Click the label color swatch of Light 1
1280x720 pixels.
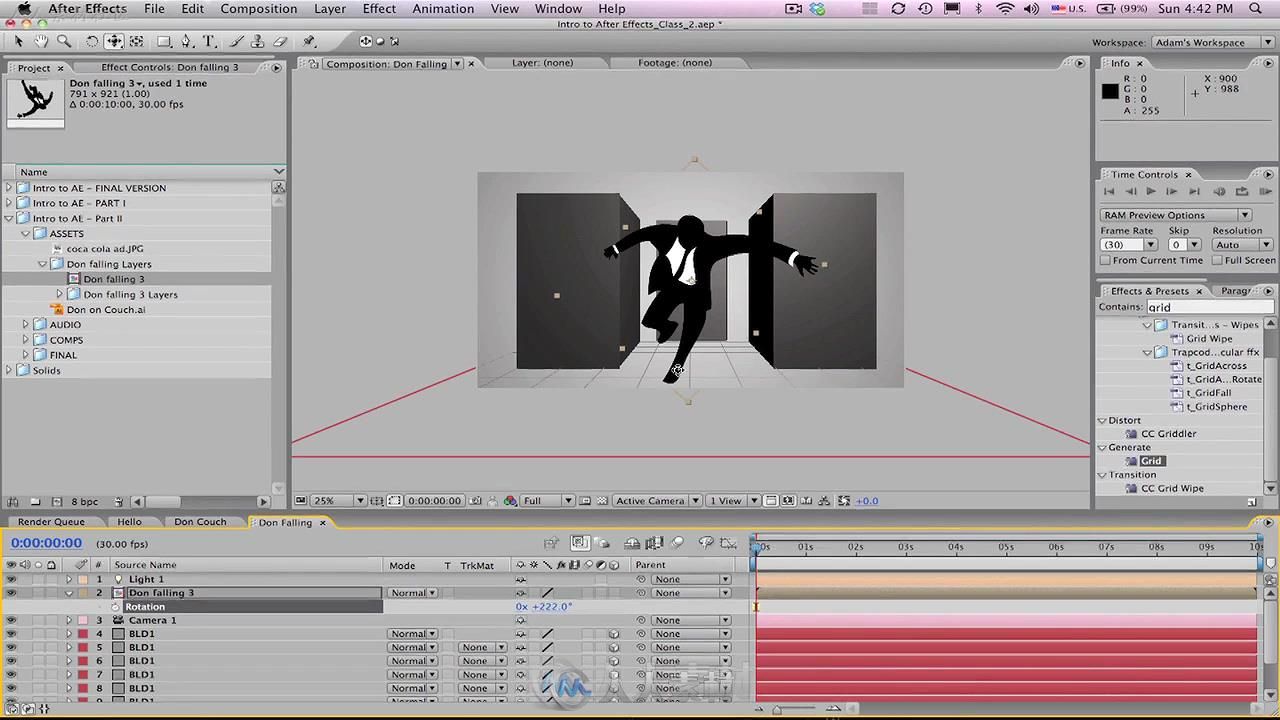tap(83, 579)
